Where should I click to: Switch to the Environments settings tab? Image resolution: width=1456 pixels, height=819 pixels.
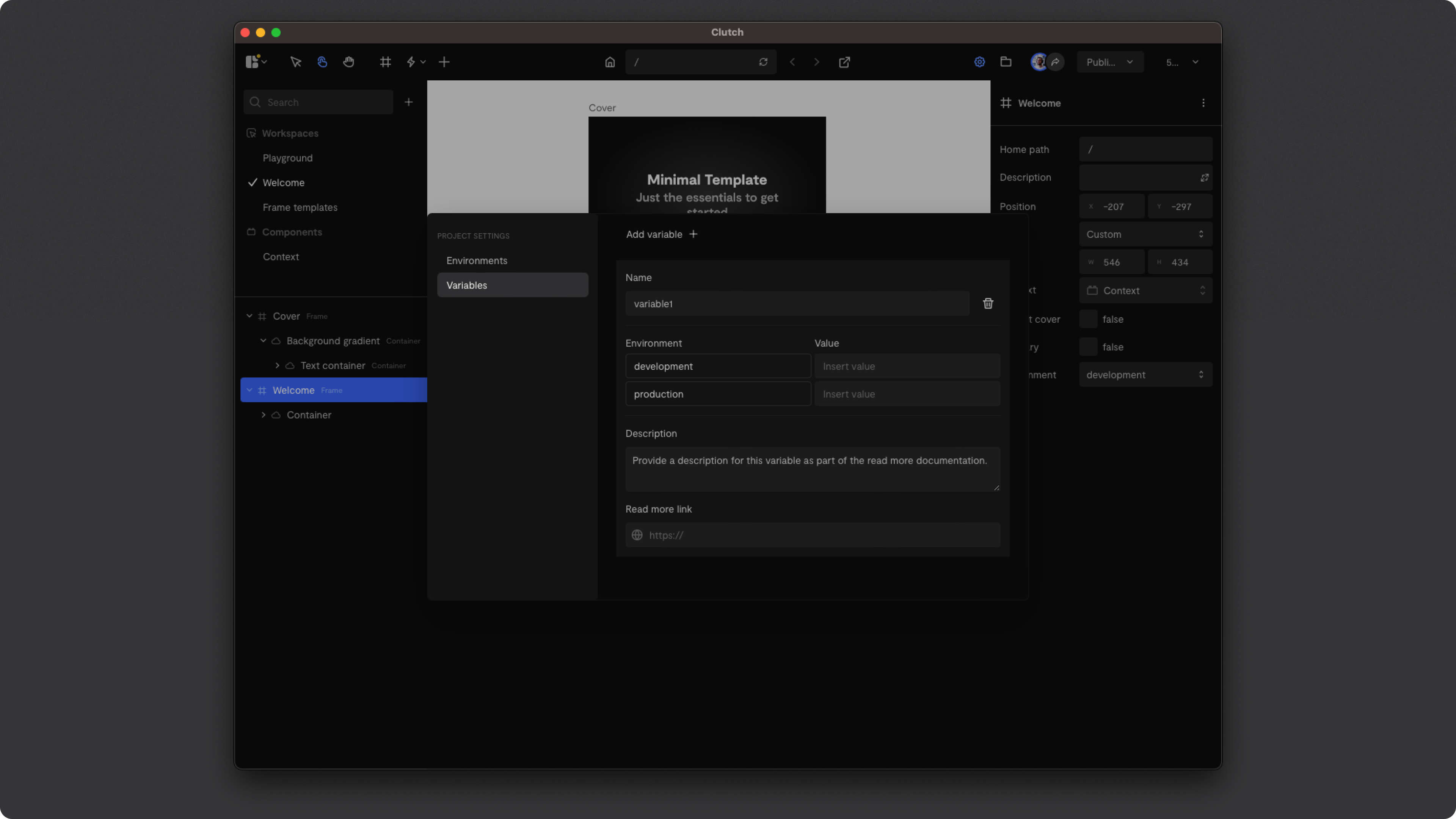pos(477,260)
